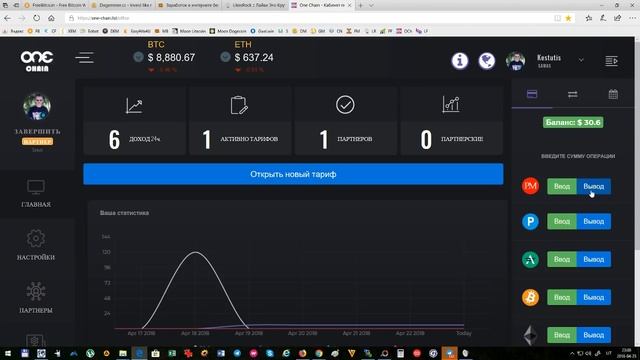This screenshot has height=360, width=640.
Task: Click Ввод for Perfect Money
Action: coord(562,186)
